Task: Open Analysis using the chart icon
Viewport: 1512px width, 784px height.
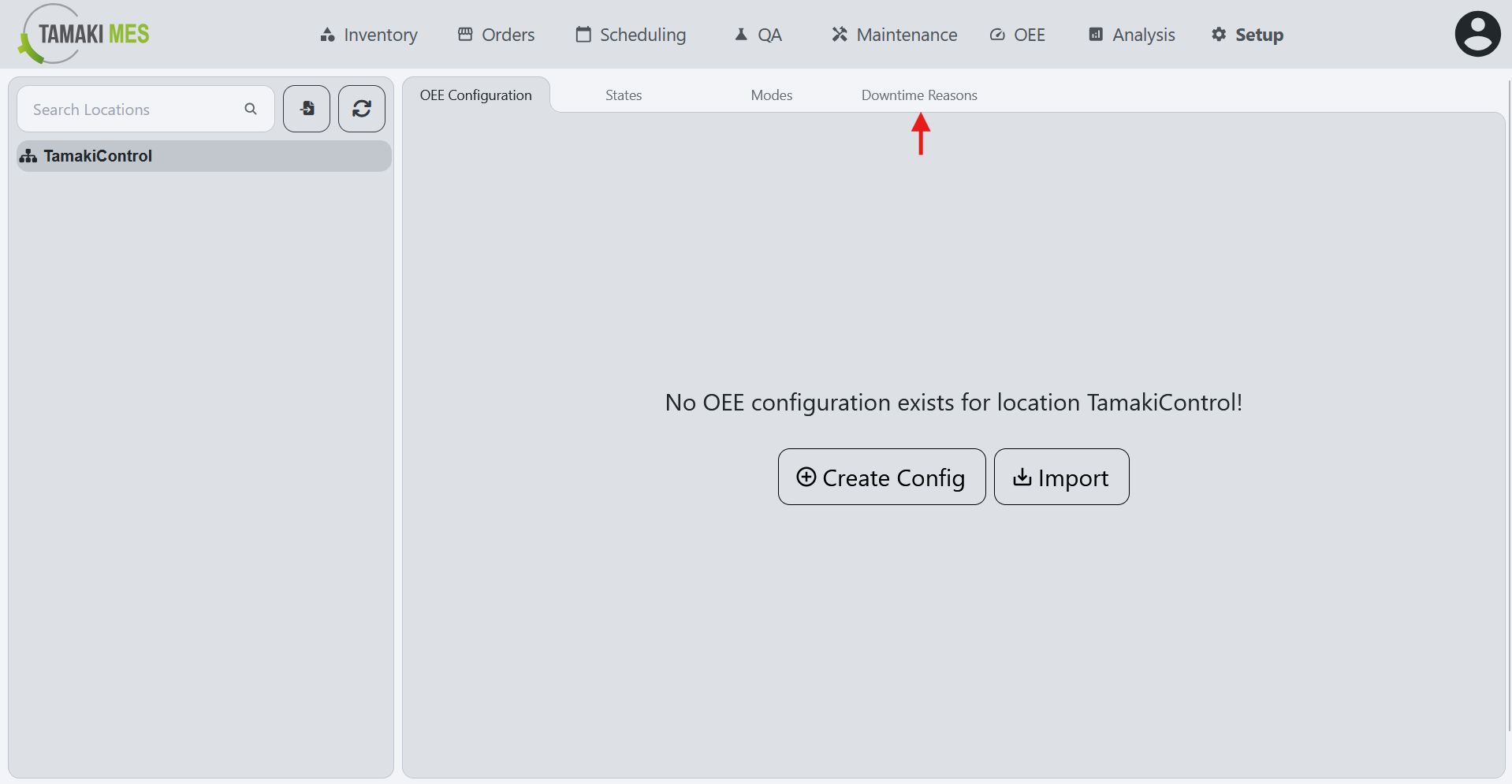Action: pyautogui.click(x=1095, y=35)
